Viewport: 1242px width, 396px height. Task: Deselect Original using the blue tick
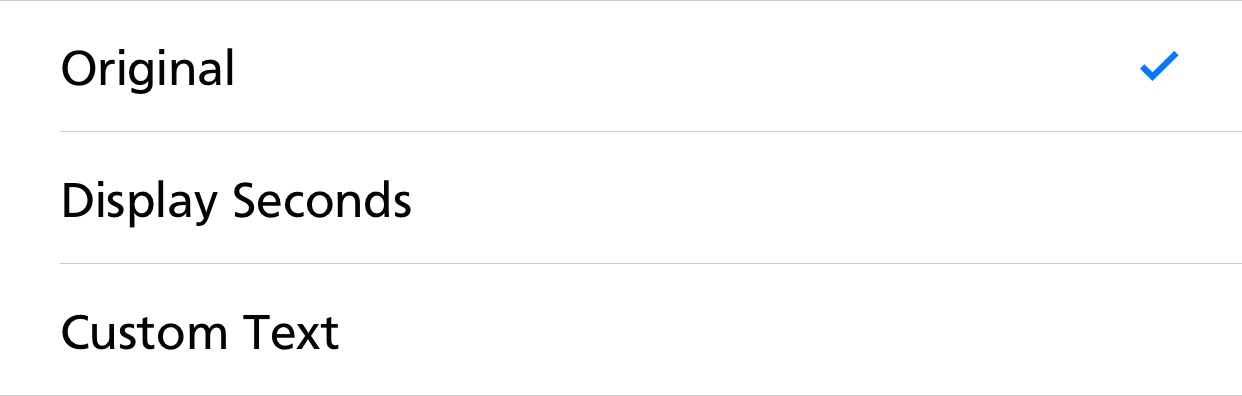click(x=1159, y=67)
